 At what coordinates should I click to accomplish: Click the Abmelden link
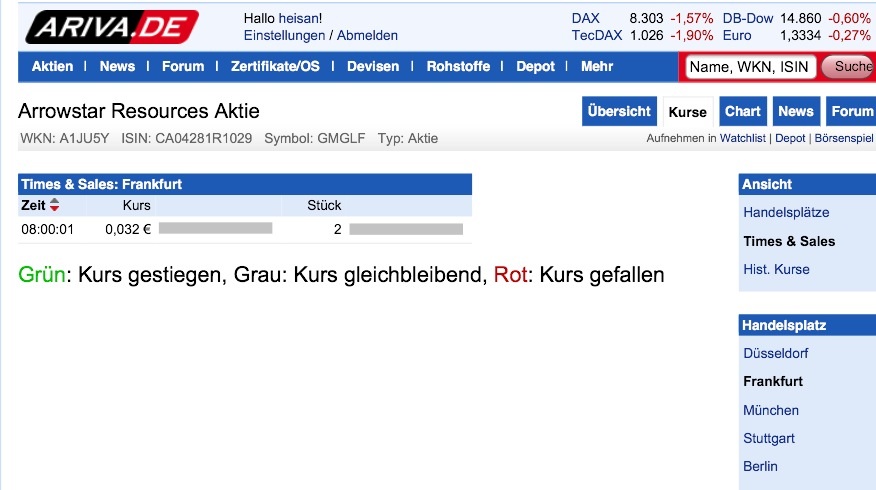tap(367, 35)
